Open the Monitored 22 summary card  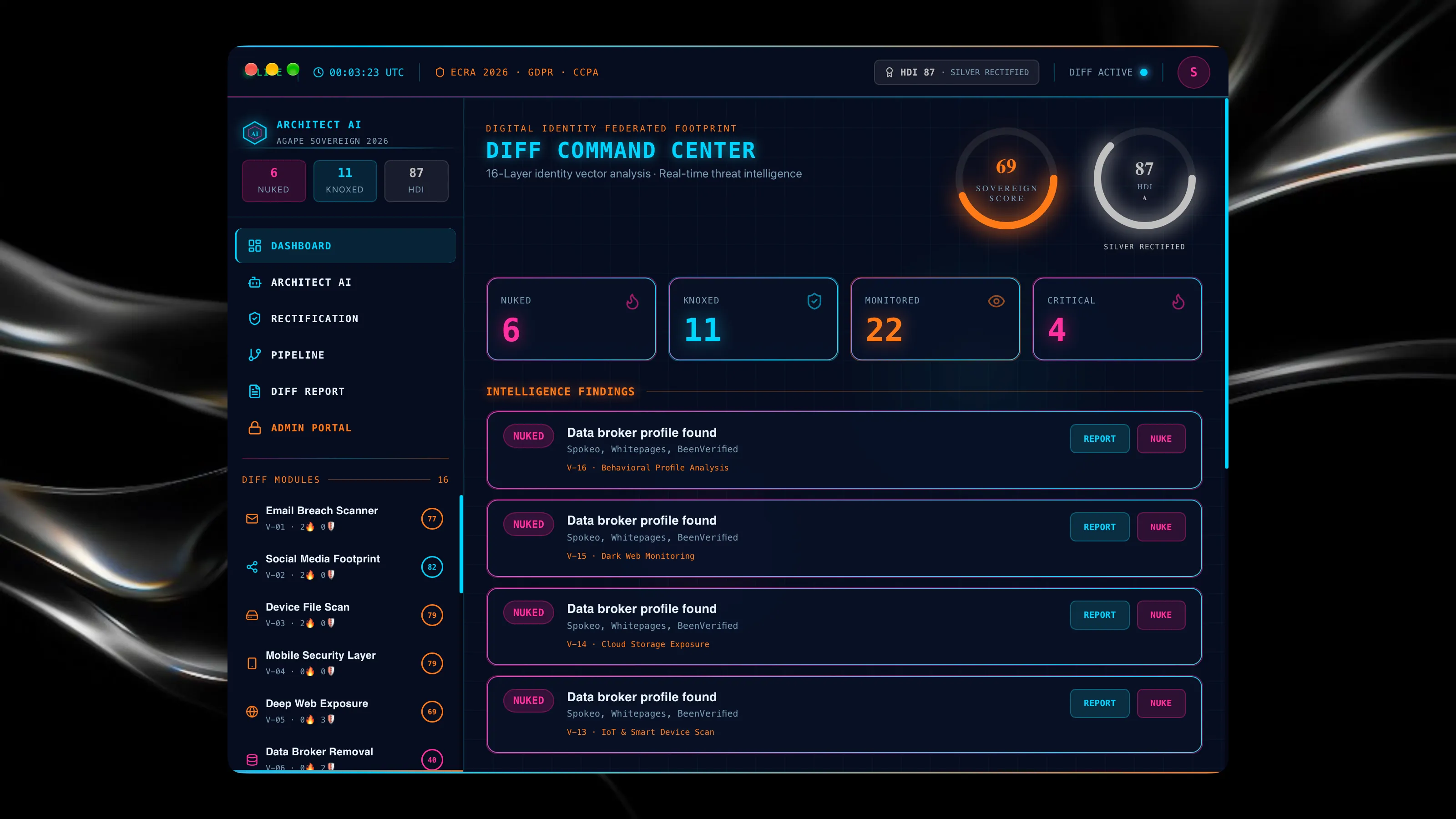(x=935, y=319)
